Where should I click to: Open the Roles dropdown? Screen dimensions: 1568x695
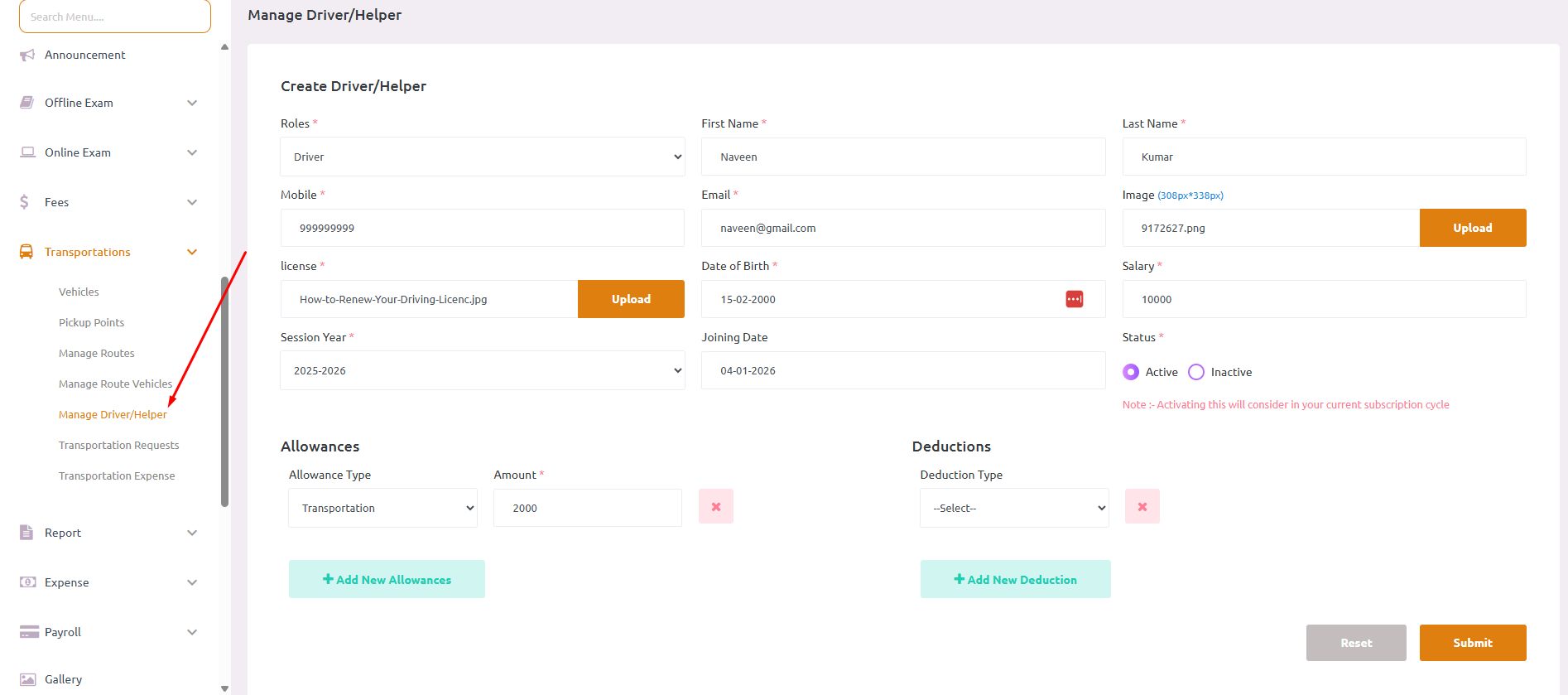tap(482, 157)
